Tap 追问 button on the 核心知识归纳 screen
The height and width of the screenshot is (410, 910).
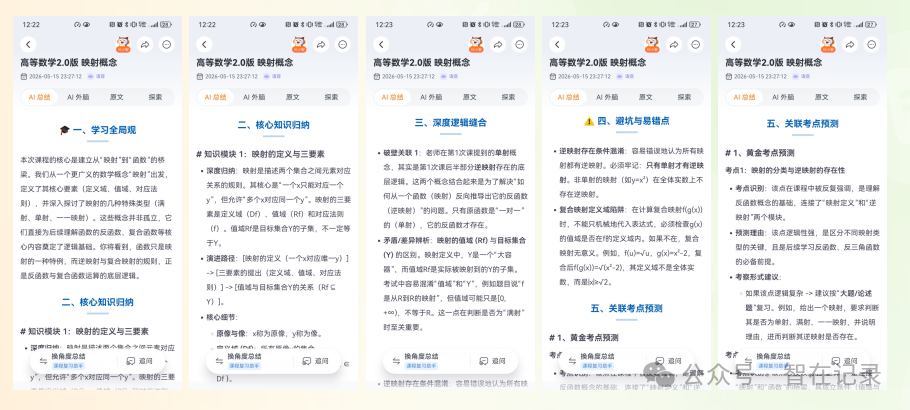tap(315, 361)
